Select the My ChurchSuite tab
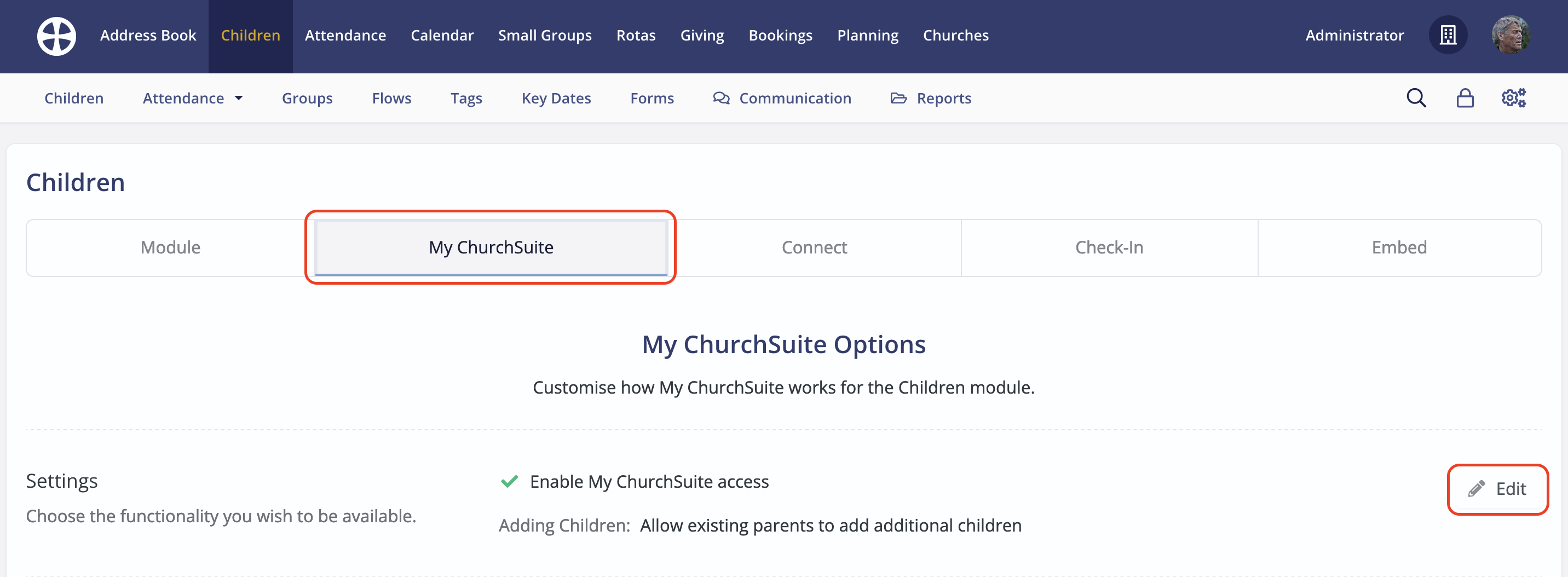Viewport: 1568px width, 577px height. tap(491, 247)
